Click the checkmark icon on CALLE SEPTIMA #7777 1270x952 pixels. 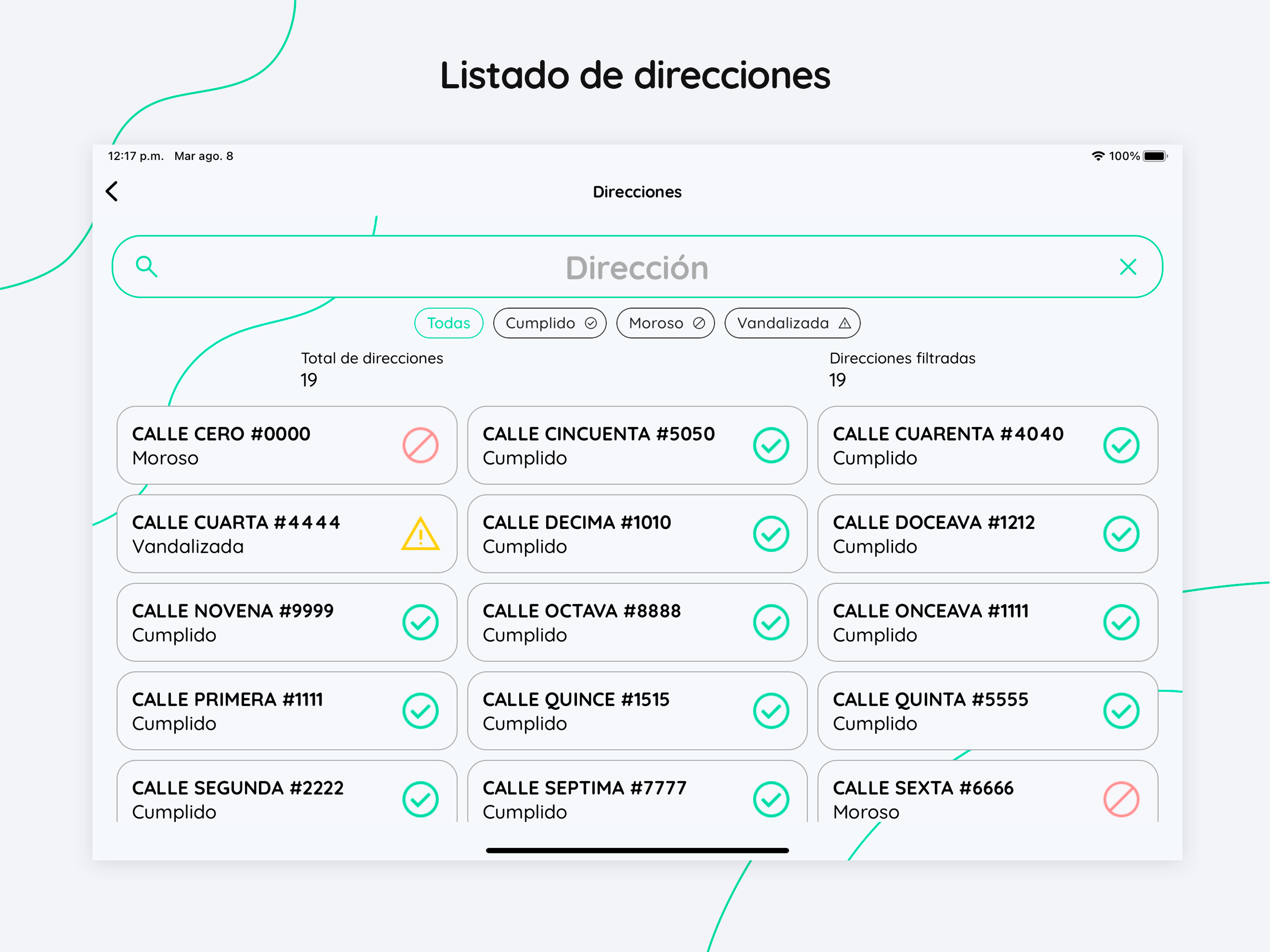pos(770,799)
